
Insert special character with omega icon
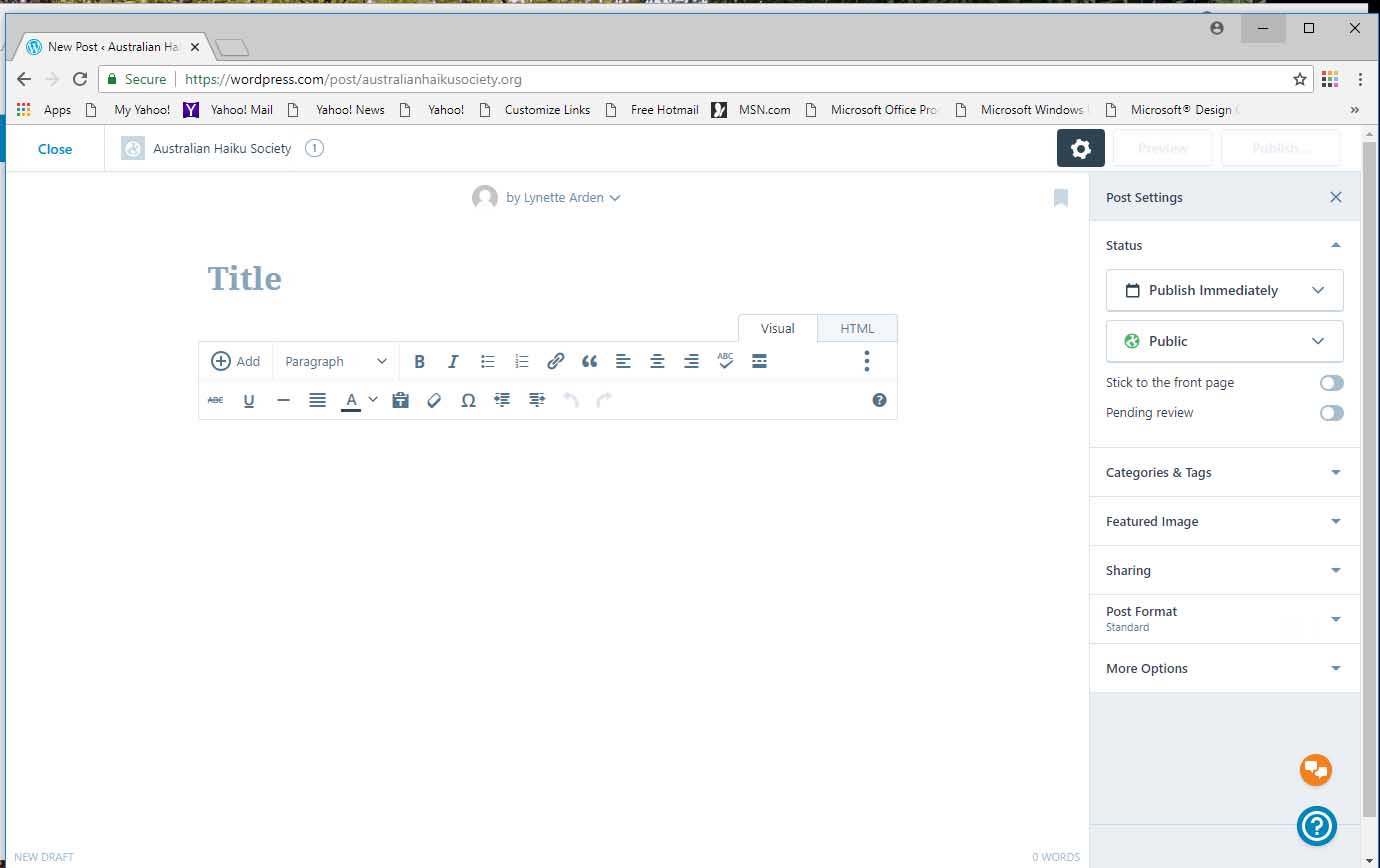[x=468, y=401]
